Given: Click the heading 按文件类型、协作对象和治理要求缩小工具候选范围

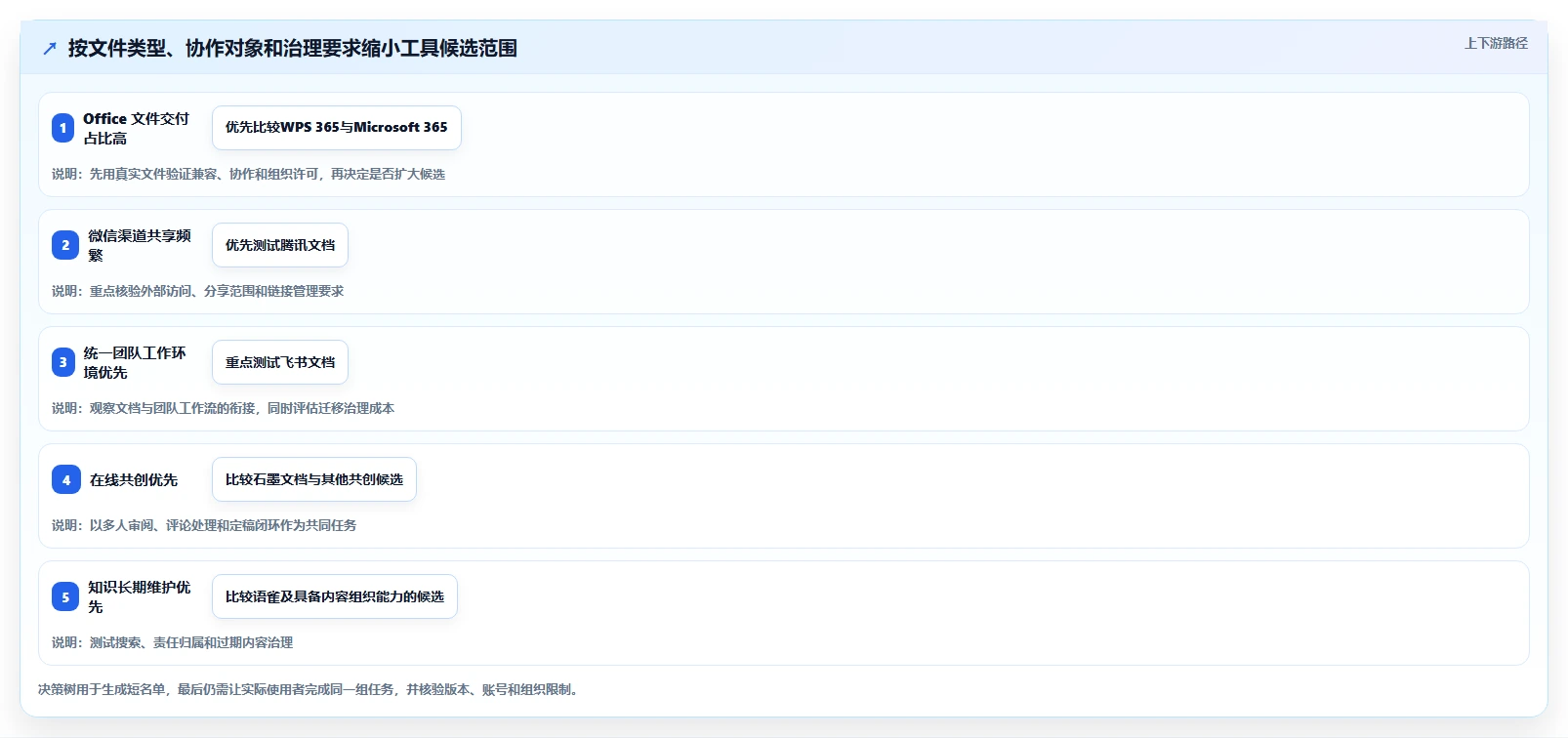Looking at the screenshot, I should click(x=293, y=48).
